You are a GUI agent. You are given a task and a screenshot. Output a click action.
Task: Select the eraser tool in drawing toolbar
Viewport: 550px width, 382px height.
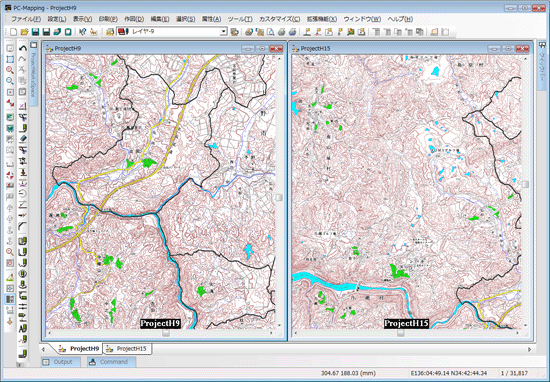pyautogui.click(x=23, y=139)
